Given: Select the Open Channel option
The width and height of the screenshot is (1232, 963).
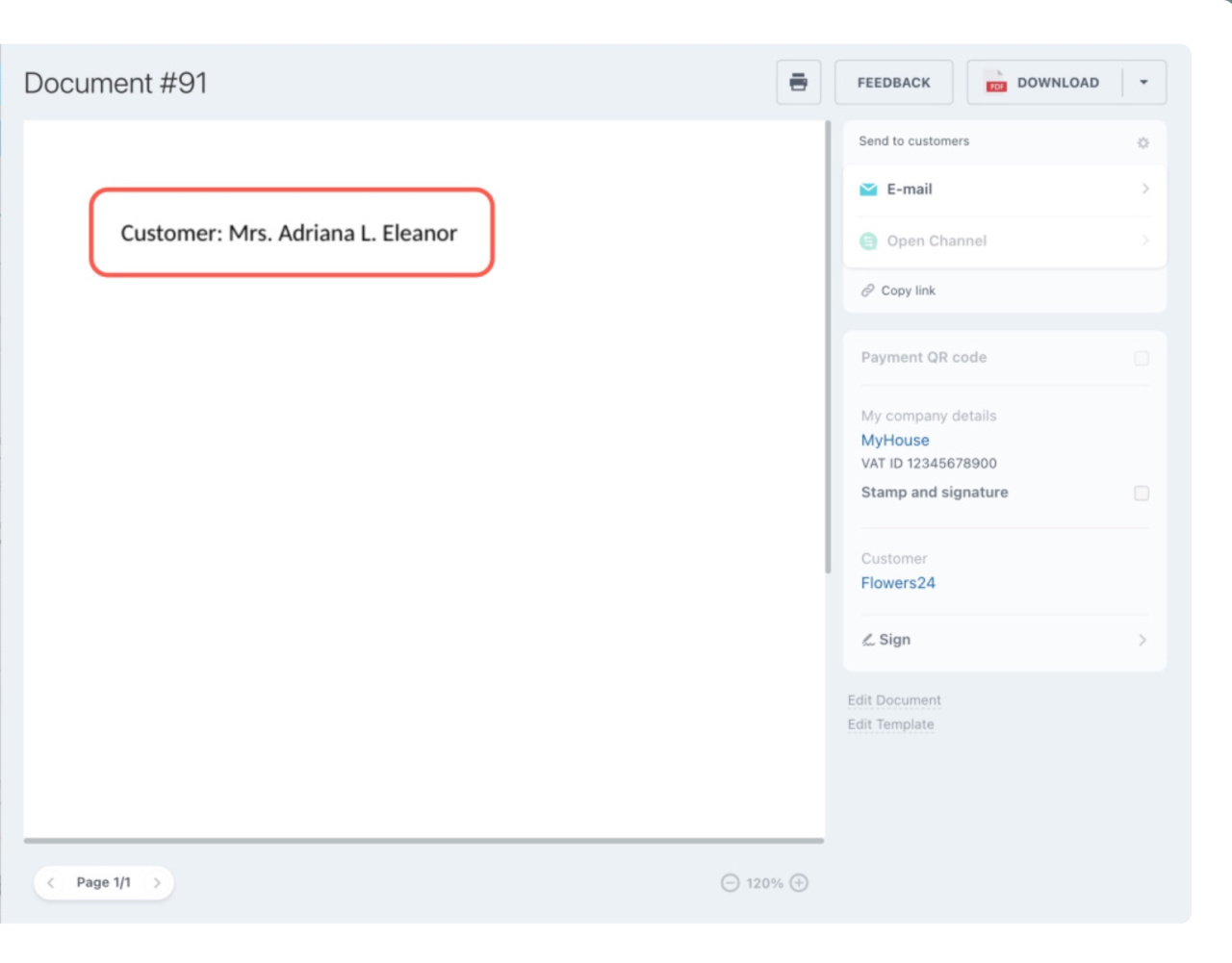Looking at the screenshot, I should pyautogui.click(x=1005, y=241).
